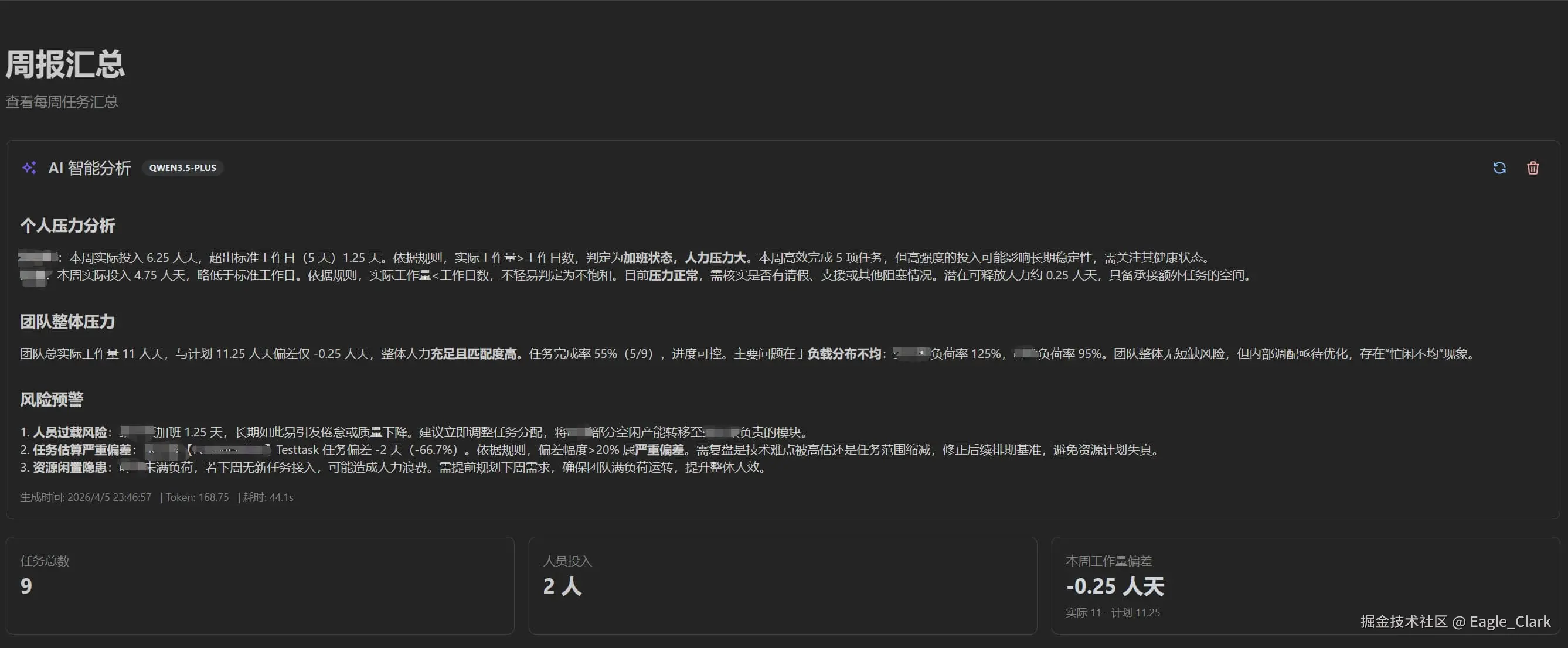Select the 团队整体压力 section heading
This screenshot has height=648, width=1568.
tap(67, 322)
